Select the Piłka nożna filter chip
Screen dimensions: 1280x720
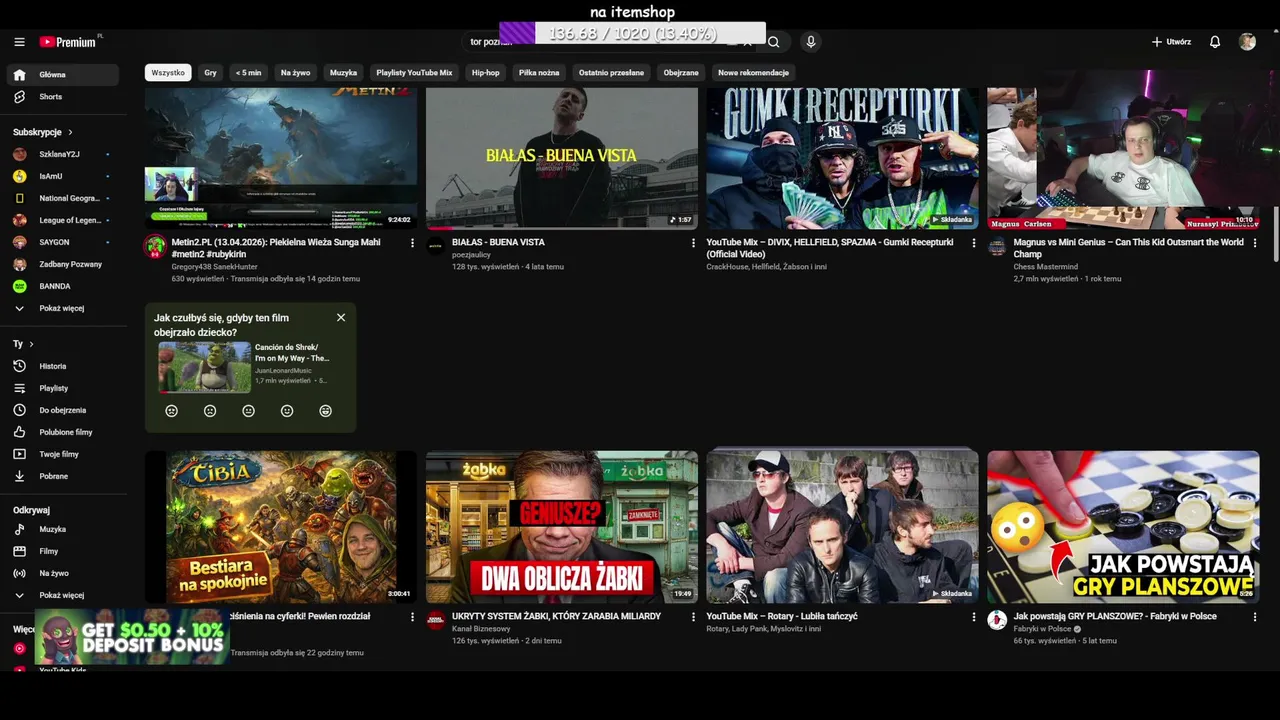point(539,72)
